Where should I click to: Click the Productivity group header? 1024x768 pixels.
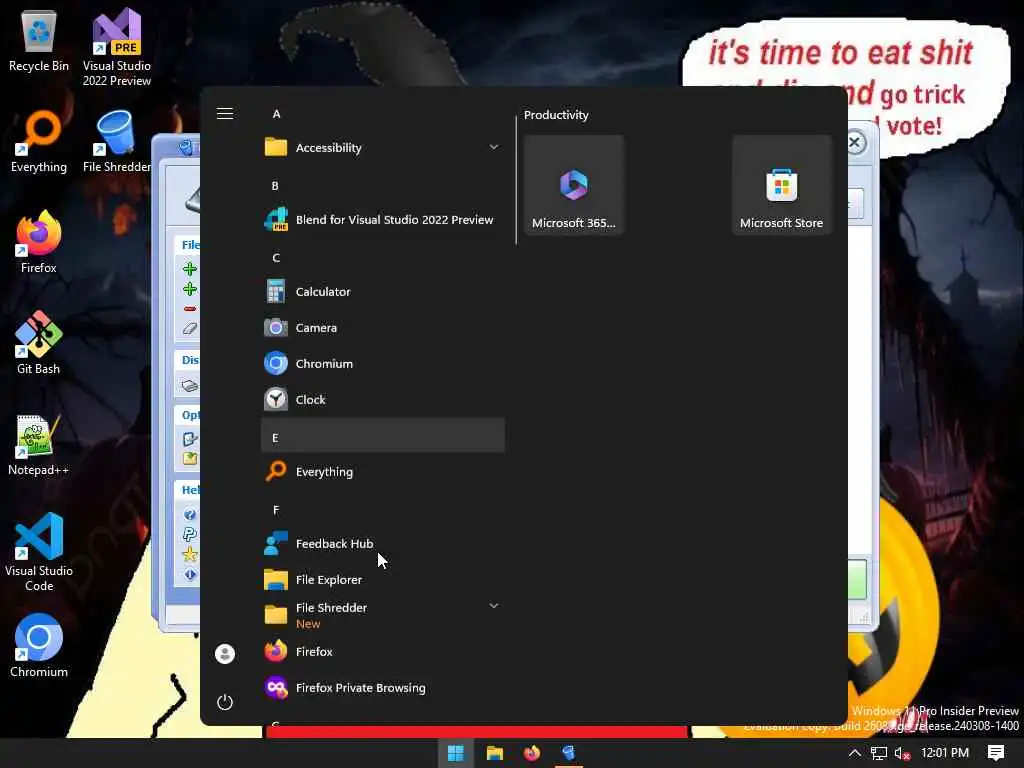tap(556, 115)
